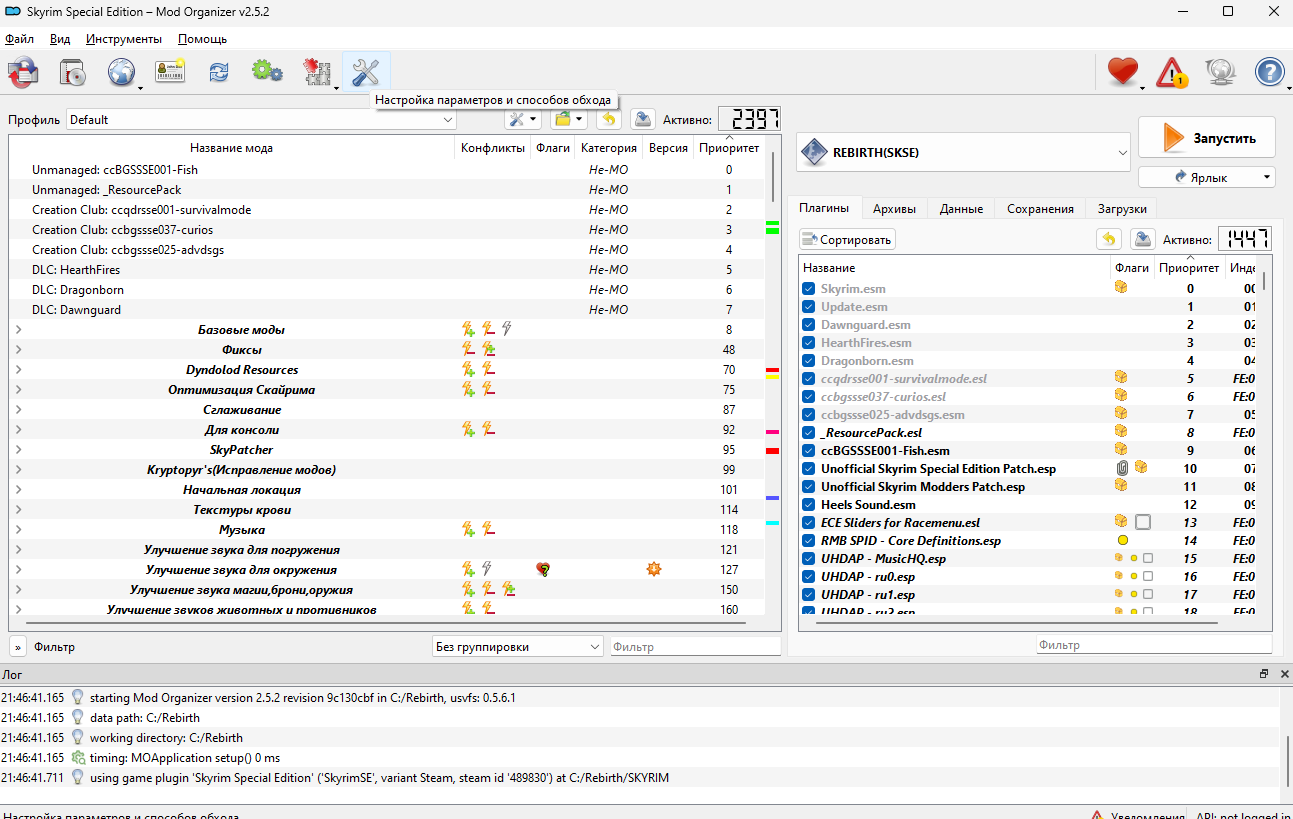Viewport: 1293px width, 819px height.
Task: Switch to the Данные tab
Action: coord(961,208)
